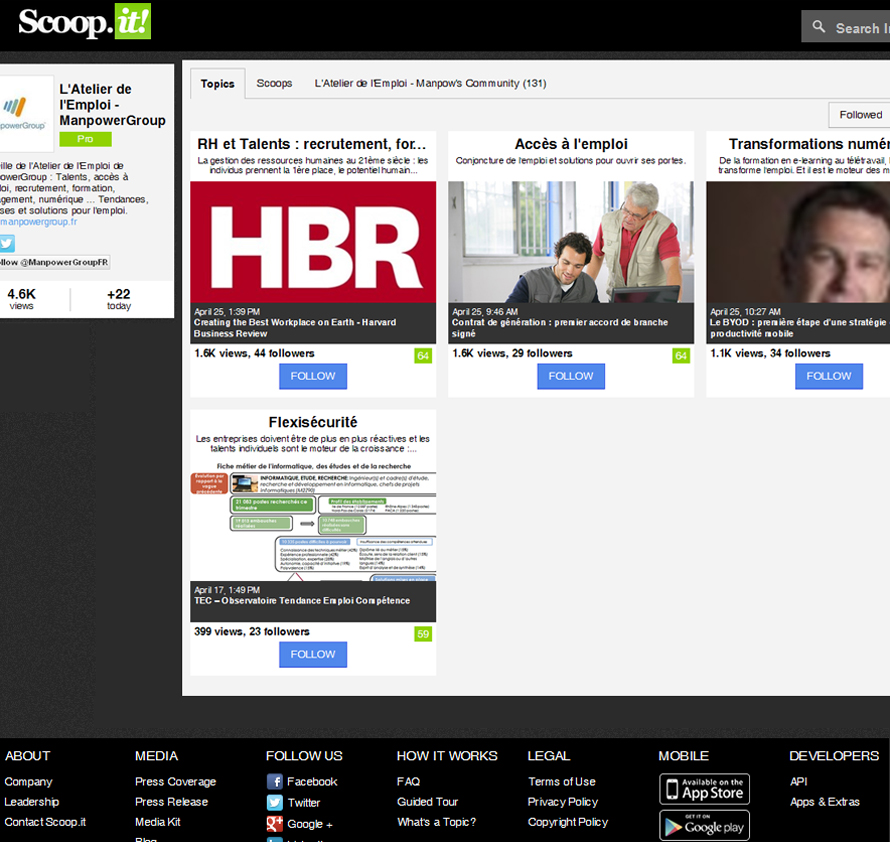Viewport: 890px width, 842px height.
Task: Open Flexisécurité topic title
Action: coord(313,422)
